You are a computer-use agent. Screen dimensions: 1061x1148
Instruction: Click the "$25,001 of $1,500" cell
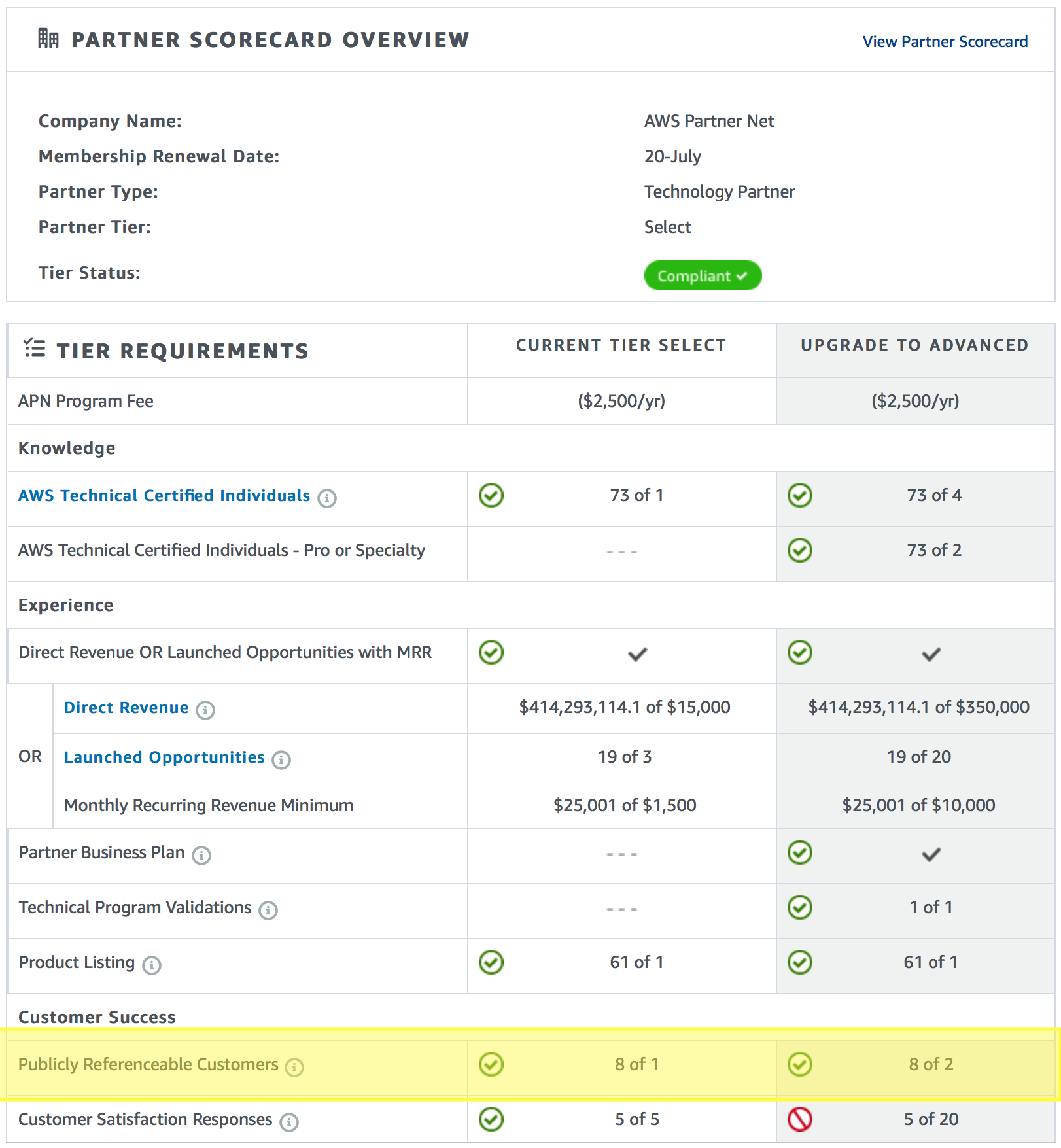625,805
